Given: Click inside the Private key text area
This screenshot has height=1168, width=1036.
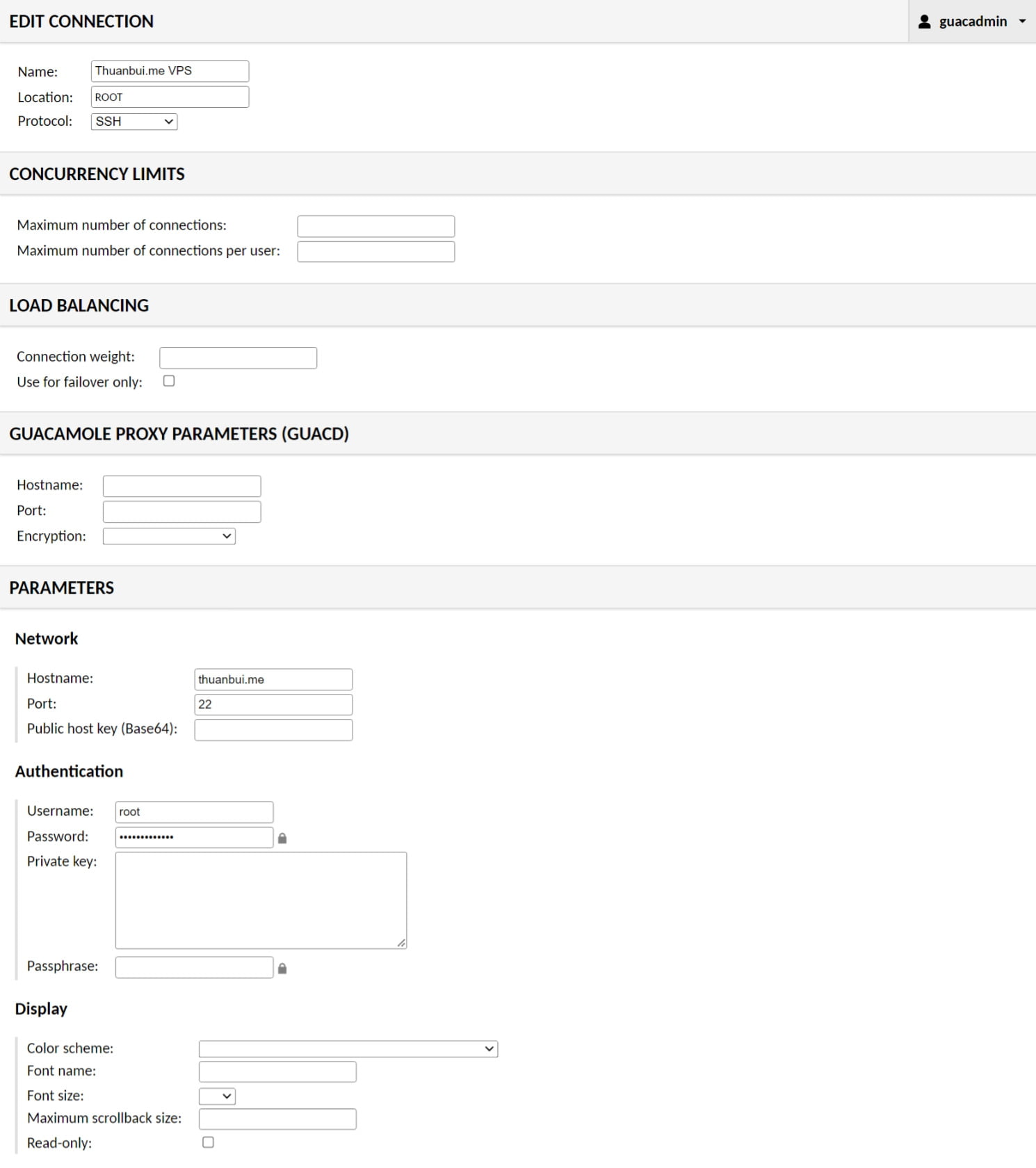Looking at the screenshot, I should click(261, 900).
